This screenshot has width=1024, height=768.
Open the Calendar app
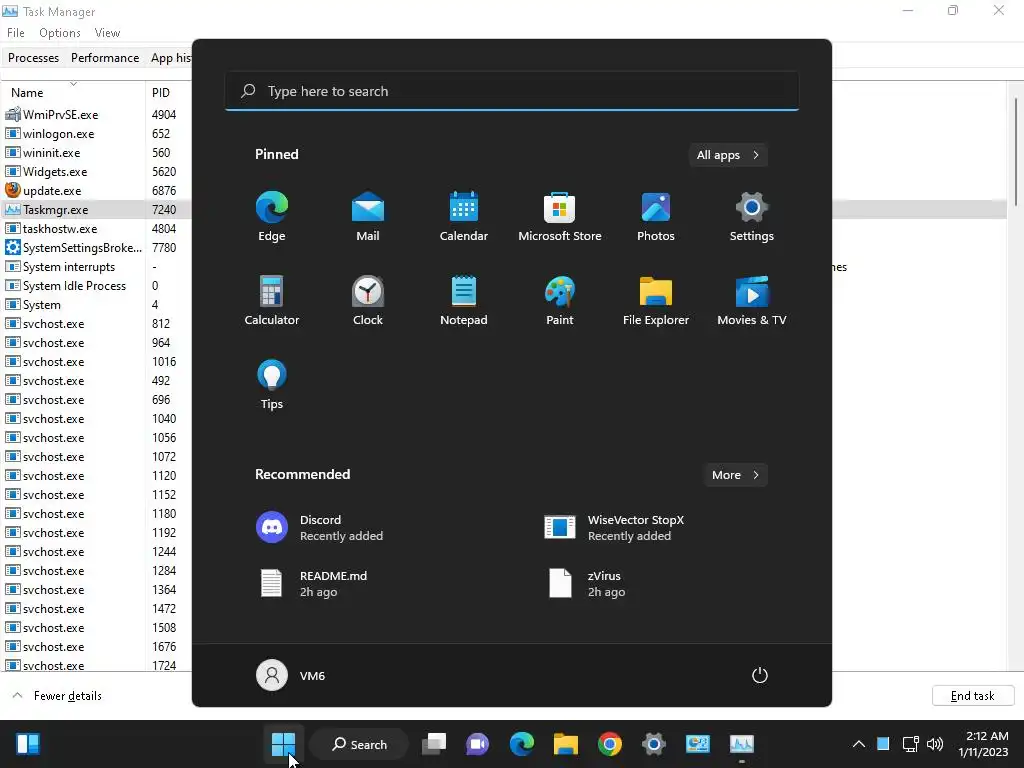pyautogui.click(x=464, y=217)
